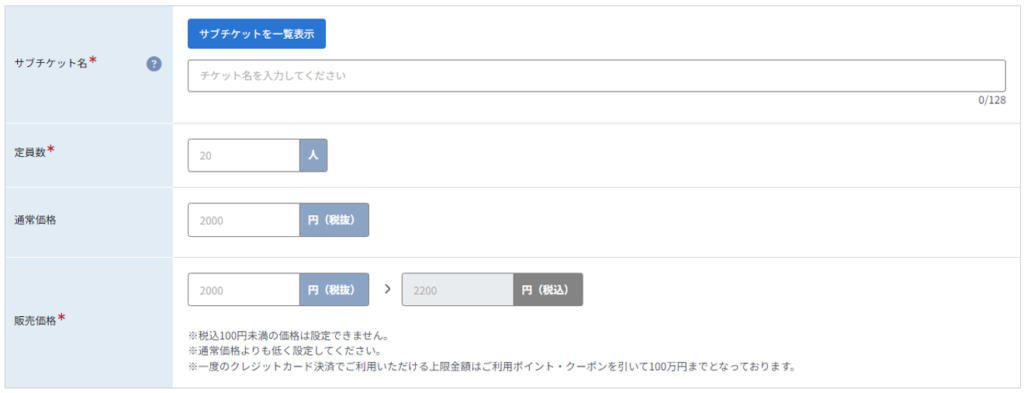Click the 円（税抜） addon in 通常価格 row
Image resolution: width=1024 pixels, height=393 pixels.
coord(334,220)
